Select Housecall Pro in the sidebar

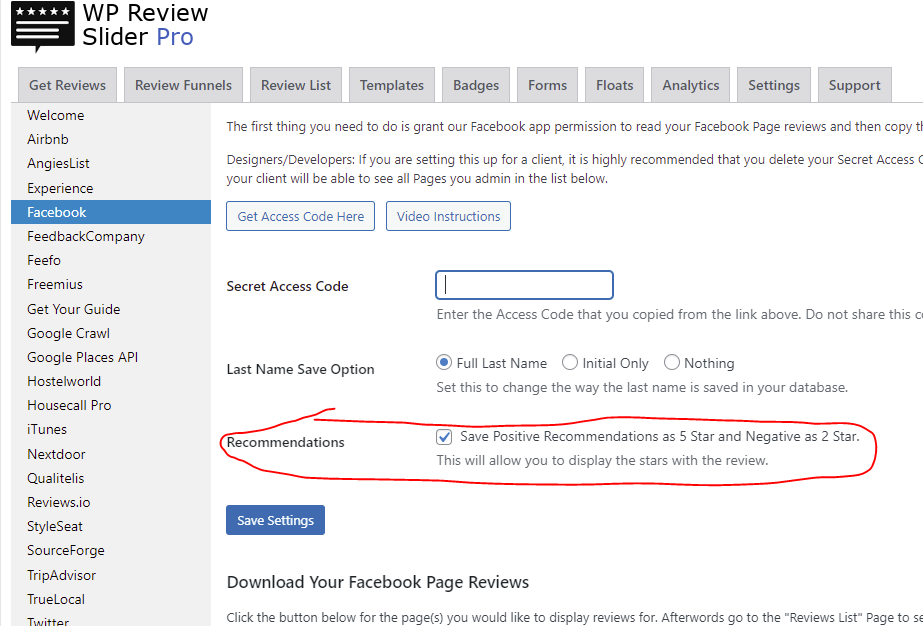coord(111,406)
